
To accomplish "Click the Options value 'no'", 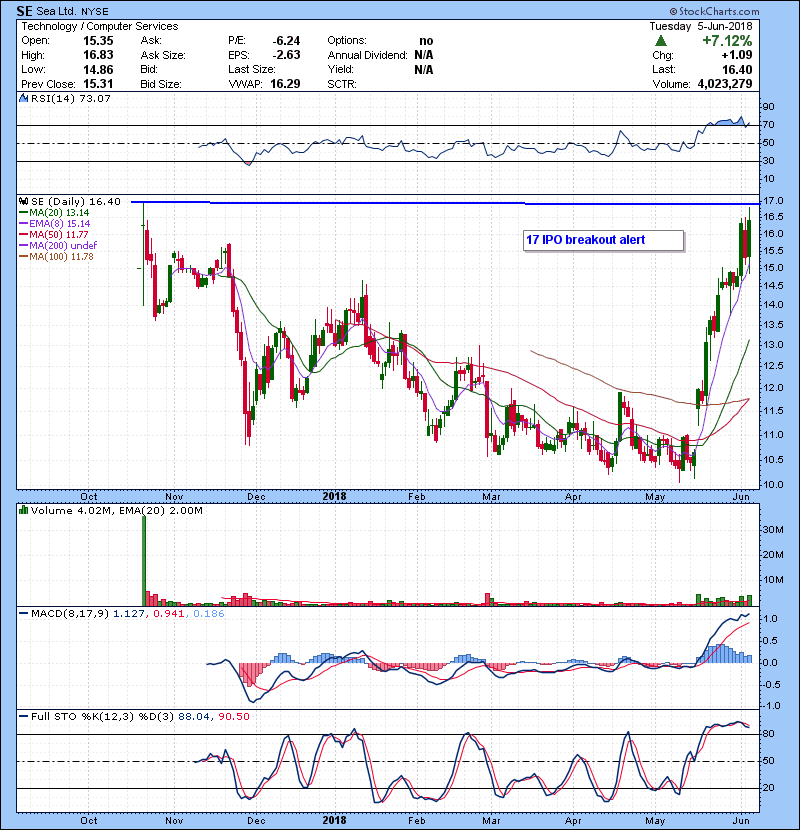I will 426,41.
